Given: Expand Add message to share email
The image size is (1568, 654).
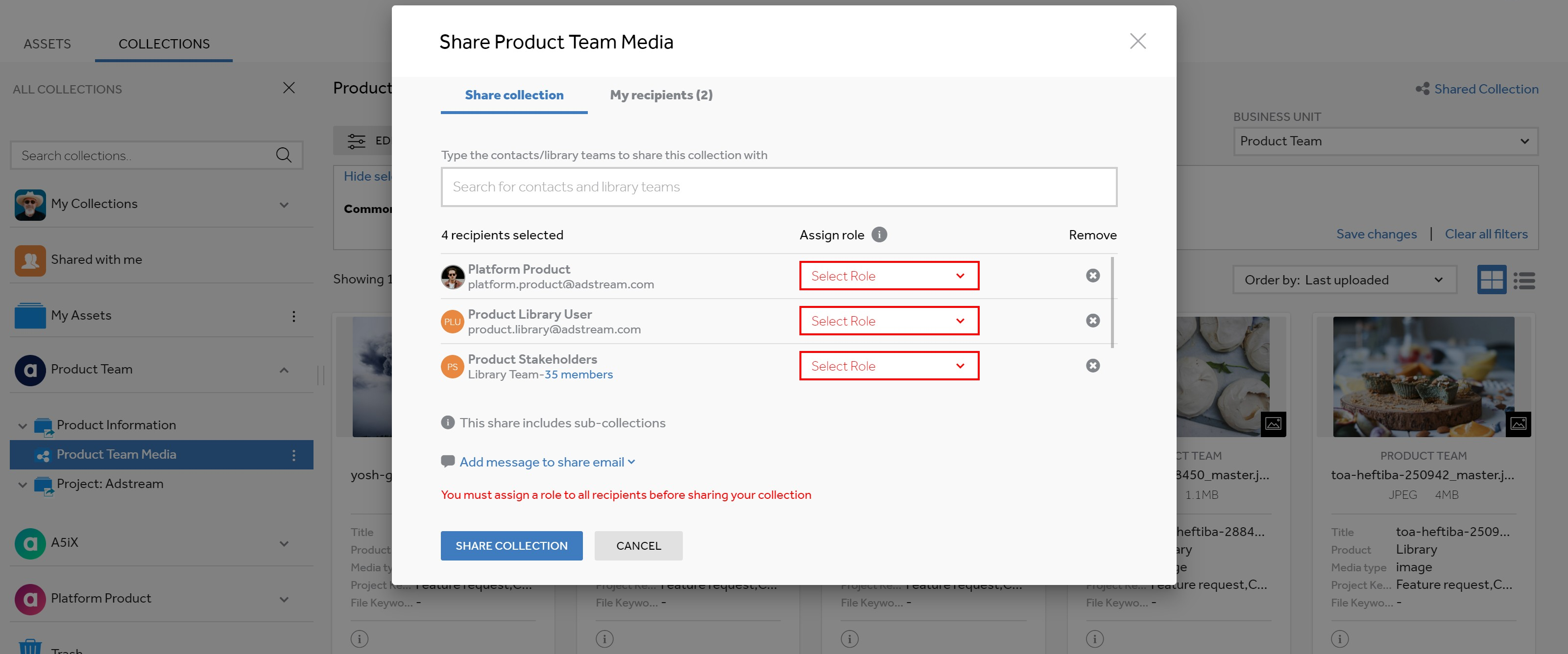Looking at the screenshot, I should point(547,462).
